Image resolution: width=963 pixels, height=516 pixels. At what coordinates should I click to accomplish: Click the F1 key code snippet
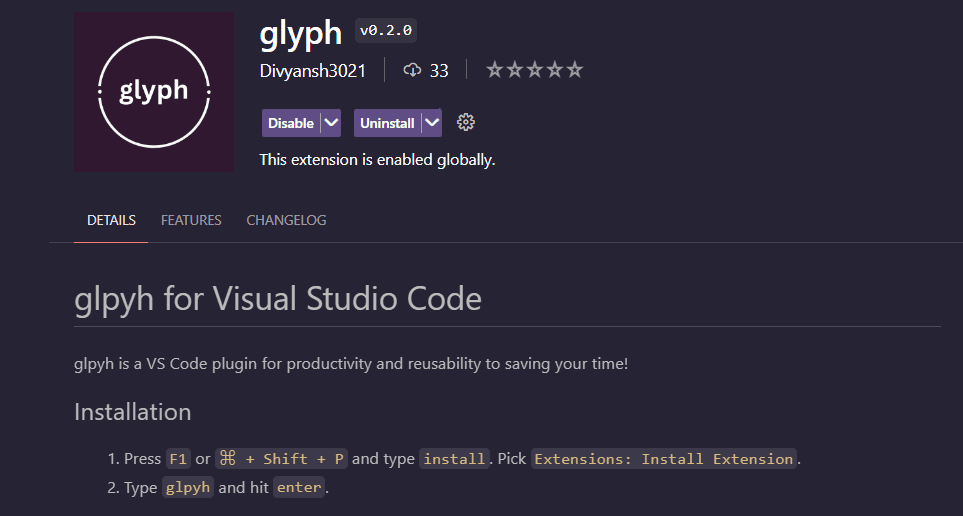178,459
